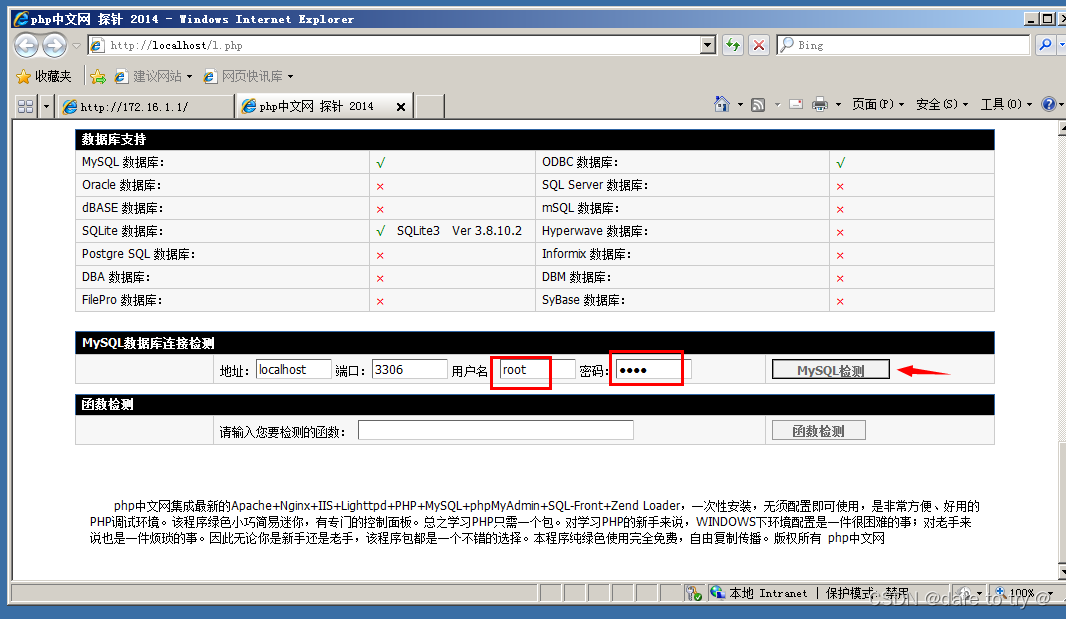Close the php中文网 探针 2014 tab
The height and width of the screenshot is (619, 1066).
point(401,107)
